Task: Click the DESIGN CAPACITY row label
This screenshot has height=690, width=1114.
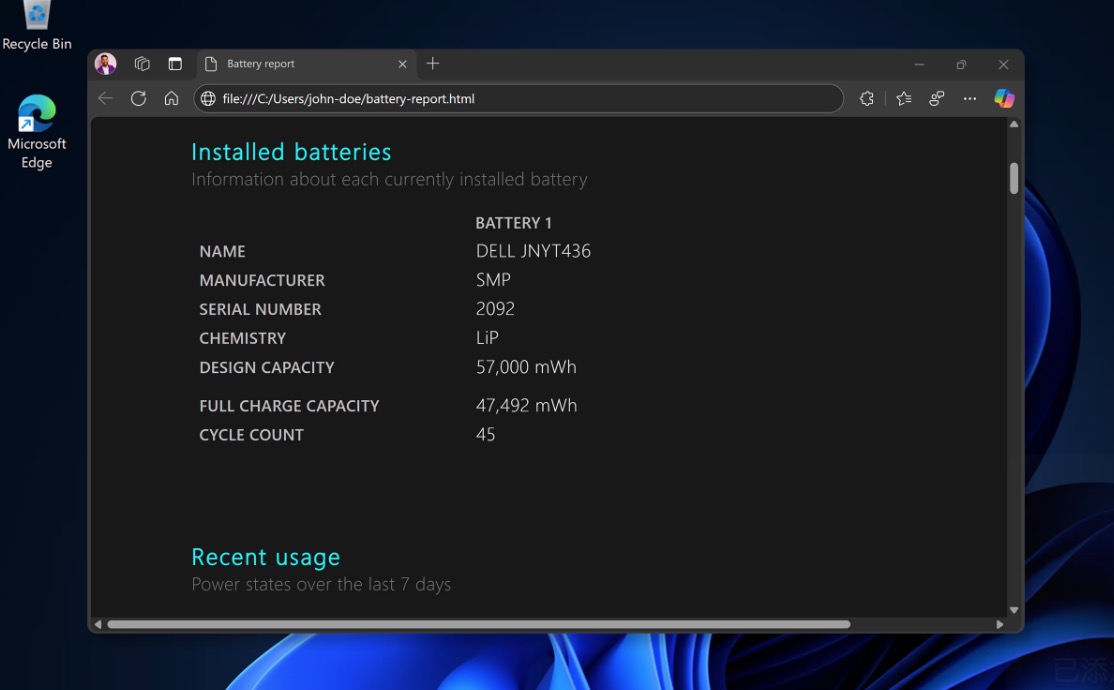Action: pyautogui.click(x=266, y=368)
